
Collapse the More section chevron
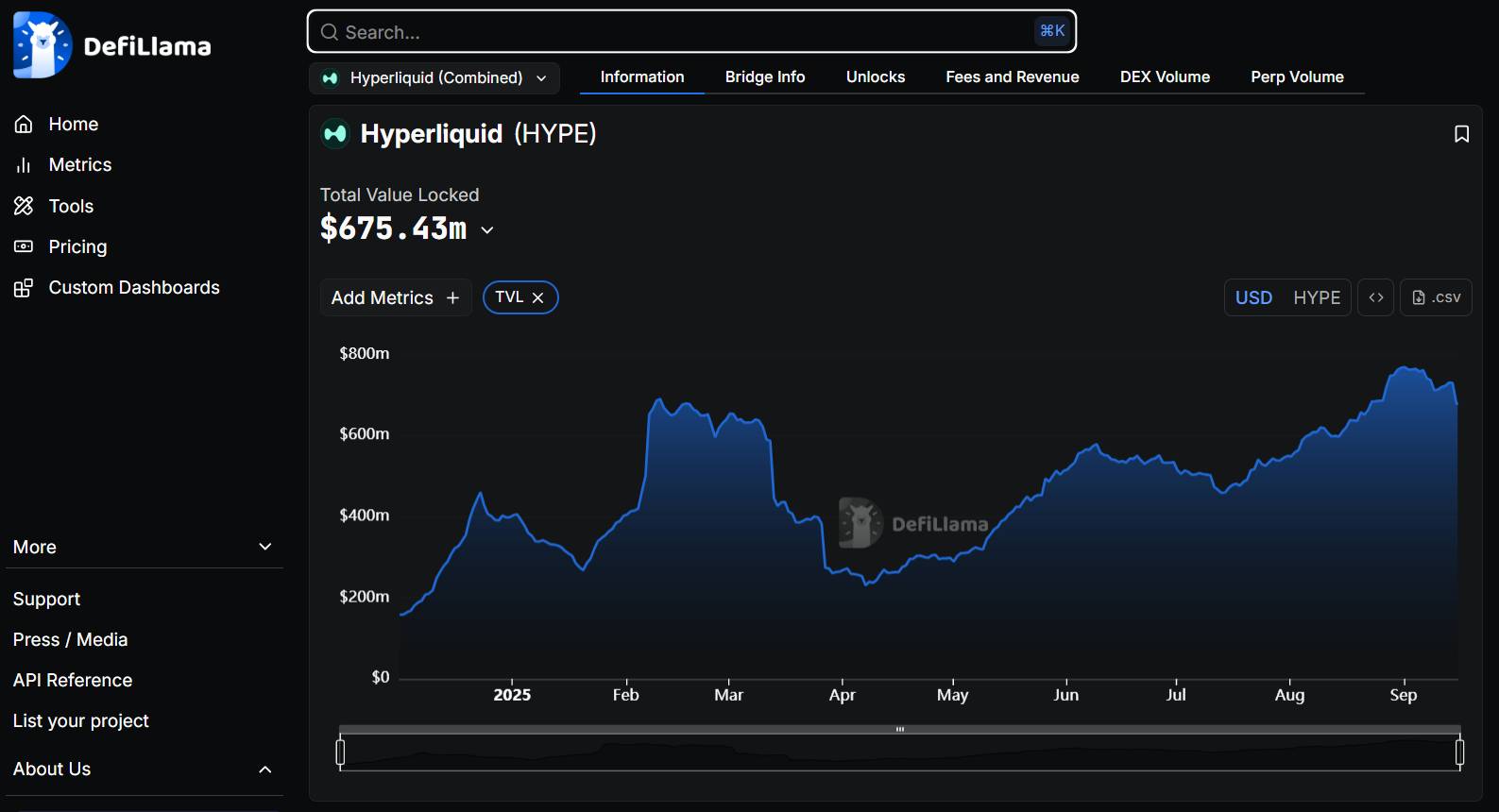click(x=265, y=547)
